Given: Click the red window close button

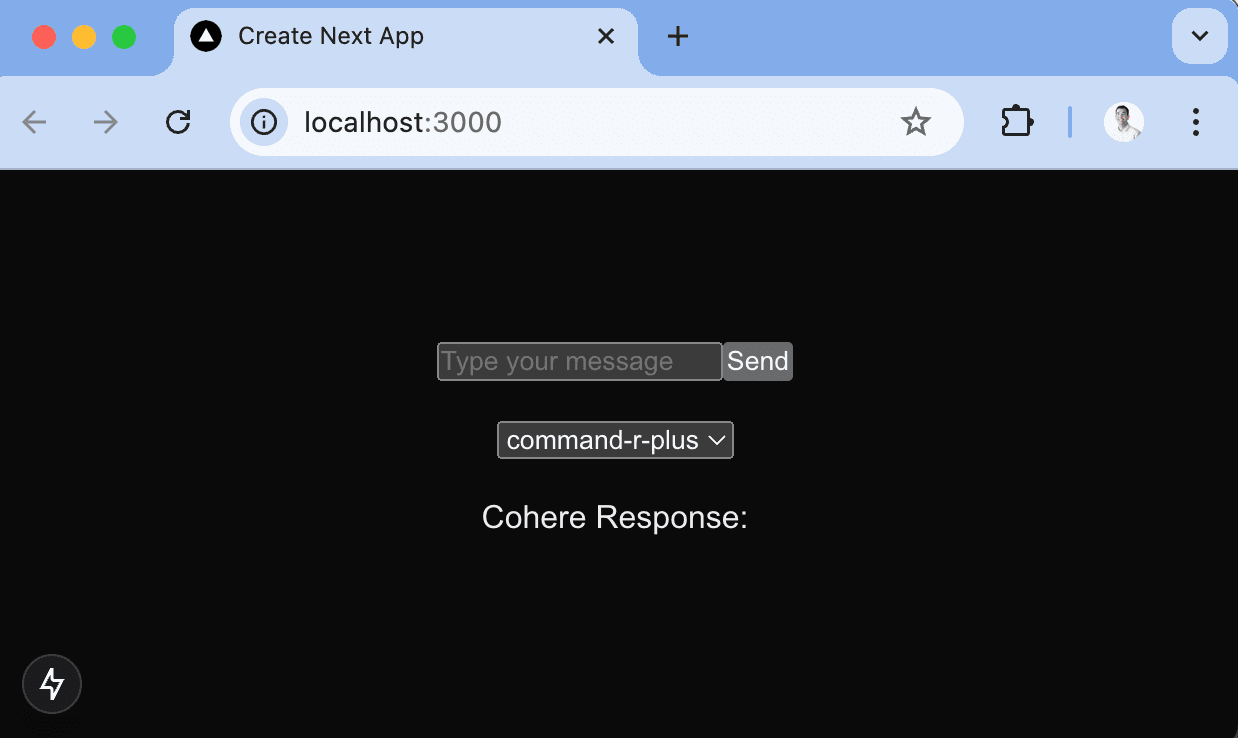Looking at the screenshot, I should [44, 37].
